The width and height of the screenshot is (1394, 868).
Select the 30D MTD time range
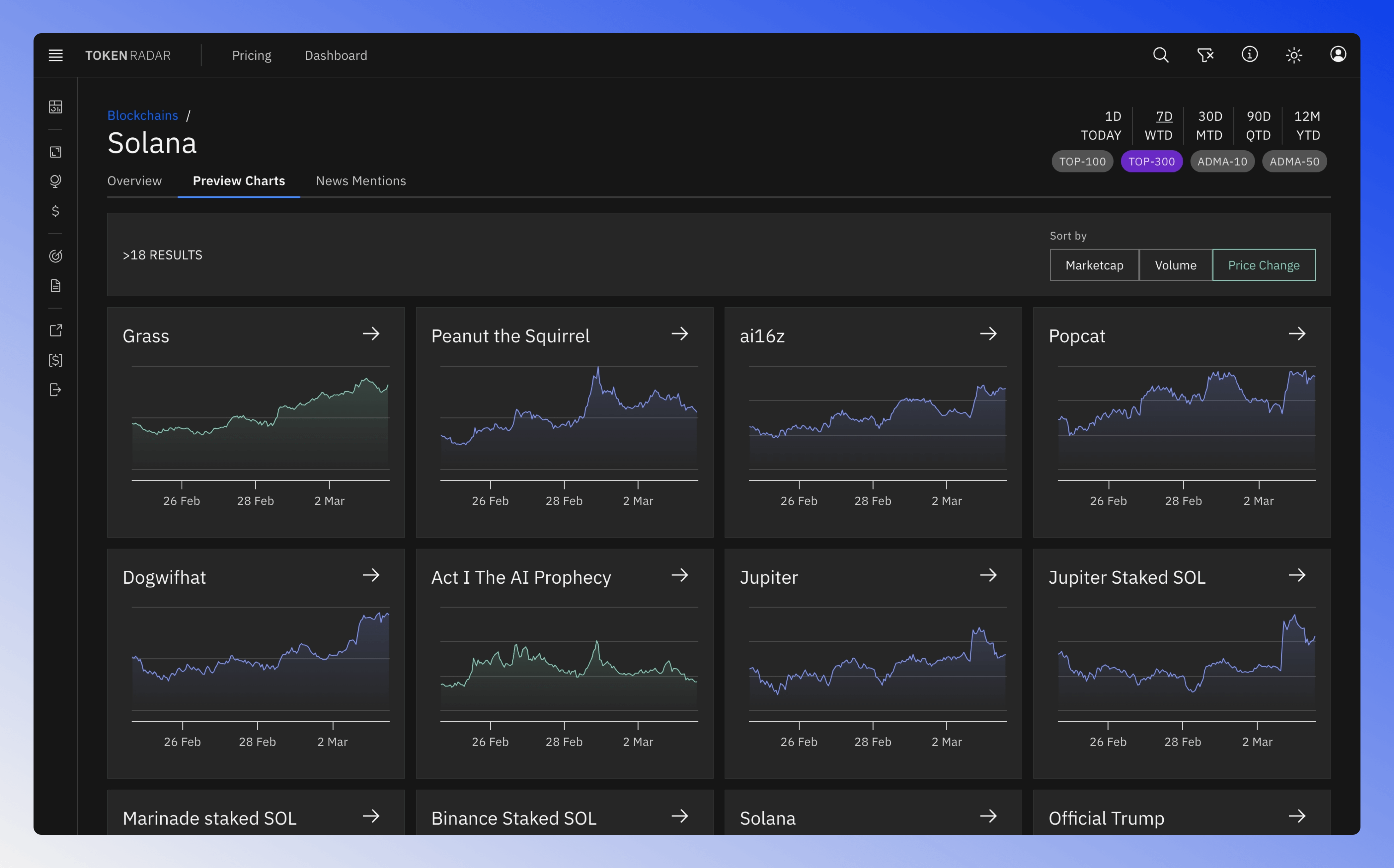coord(1209,126)
